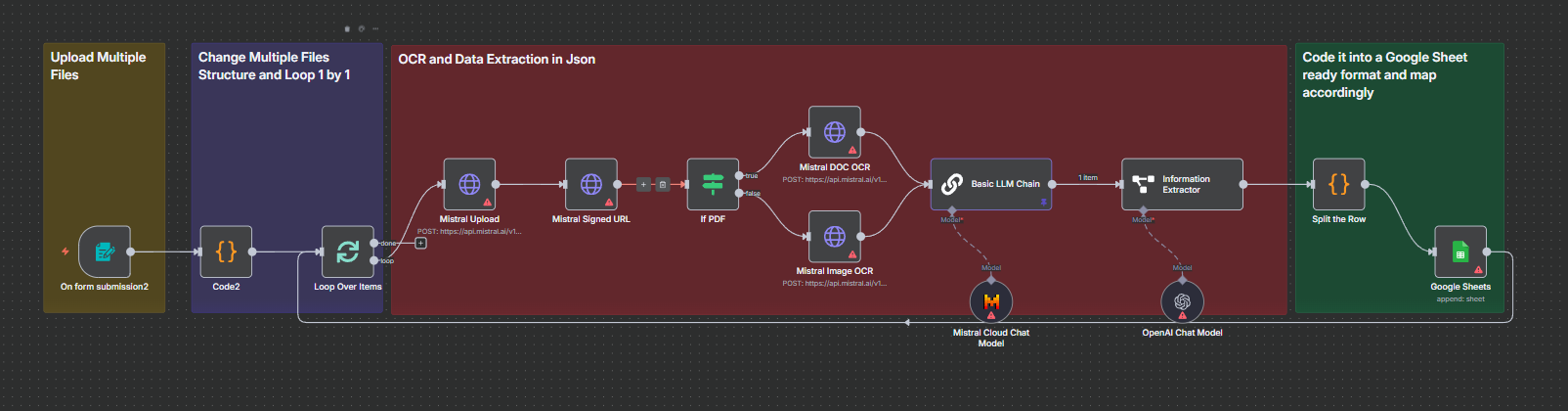Click the trash icon on the Signed URL connection

tap(663, 184)
